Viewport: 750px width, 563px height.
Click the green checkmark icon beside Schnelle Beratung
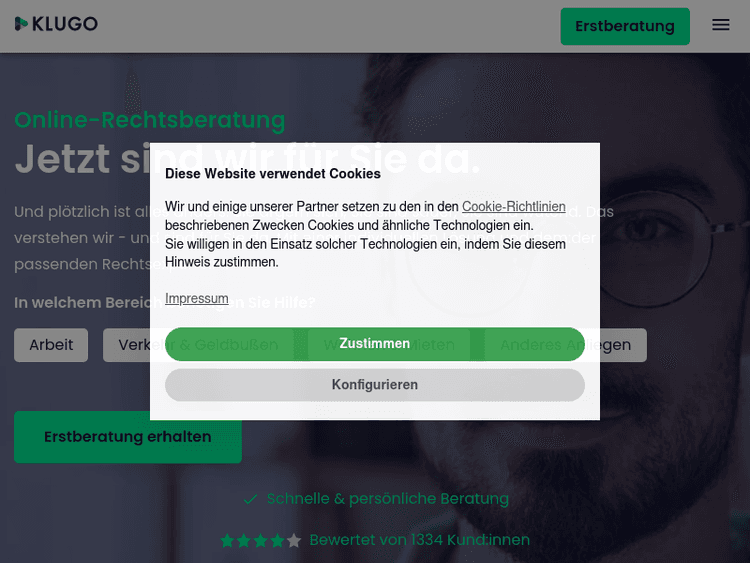(x=250, y=499)
